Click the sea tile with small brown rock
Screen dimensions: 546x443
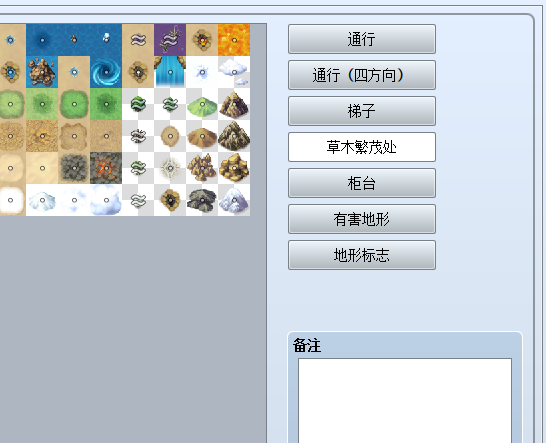(74, 40)
